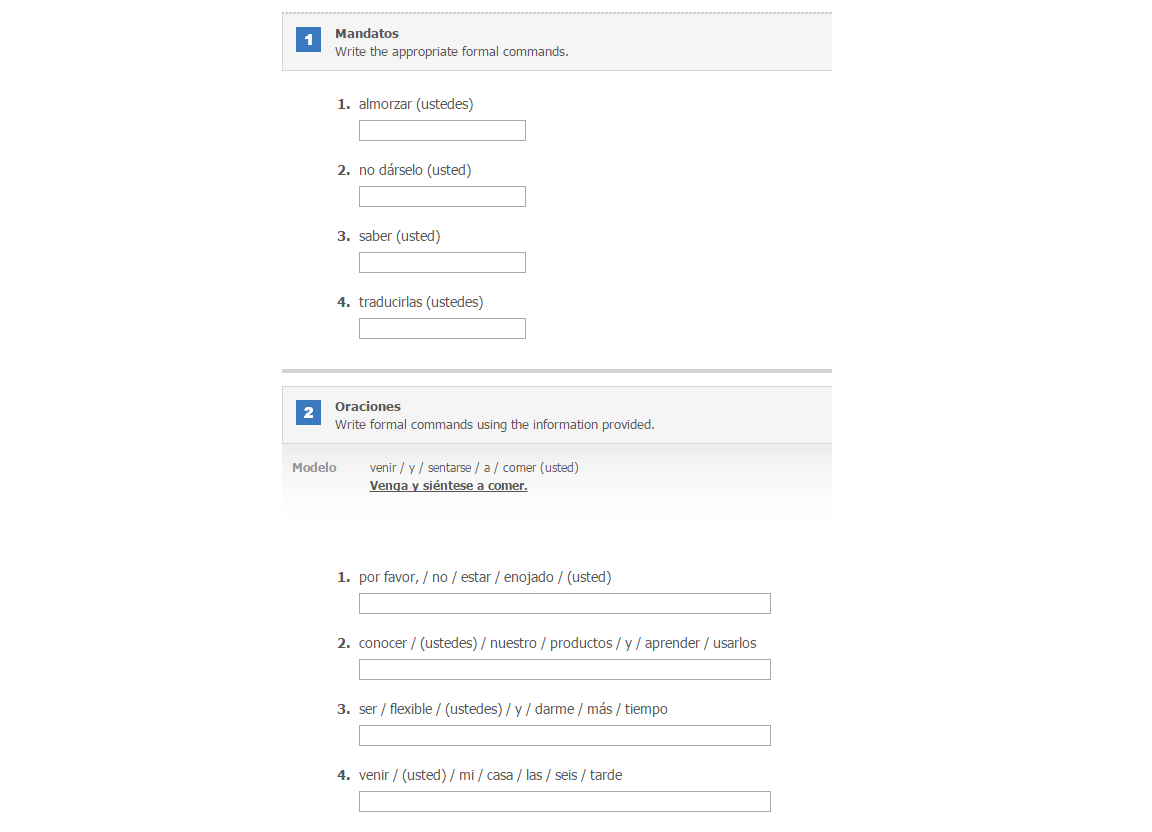
Task: Focus the conocer / nuestro / productos answer box
Action: pyautogui.click(x=565, y=670)
